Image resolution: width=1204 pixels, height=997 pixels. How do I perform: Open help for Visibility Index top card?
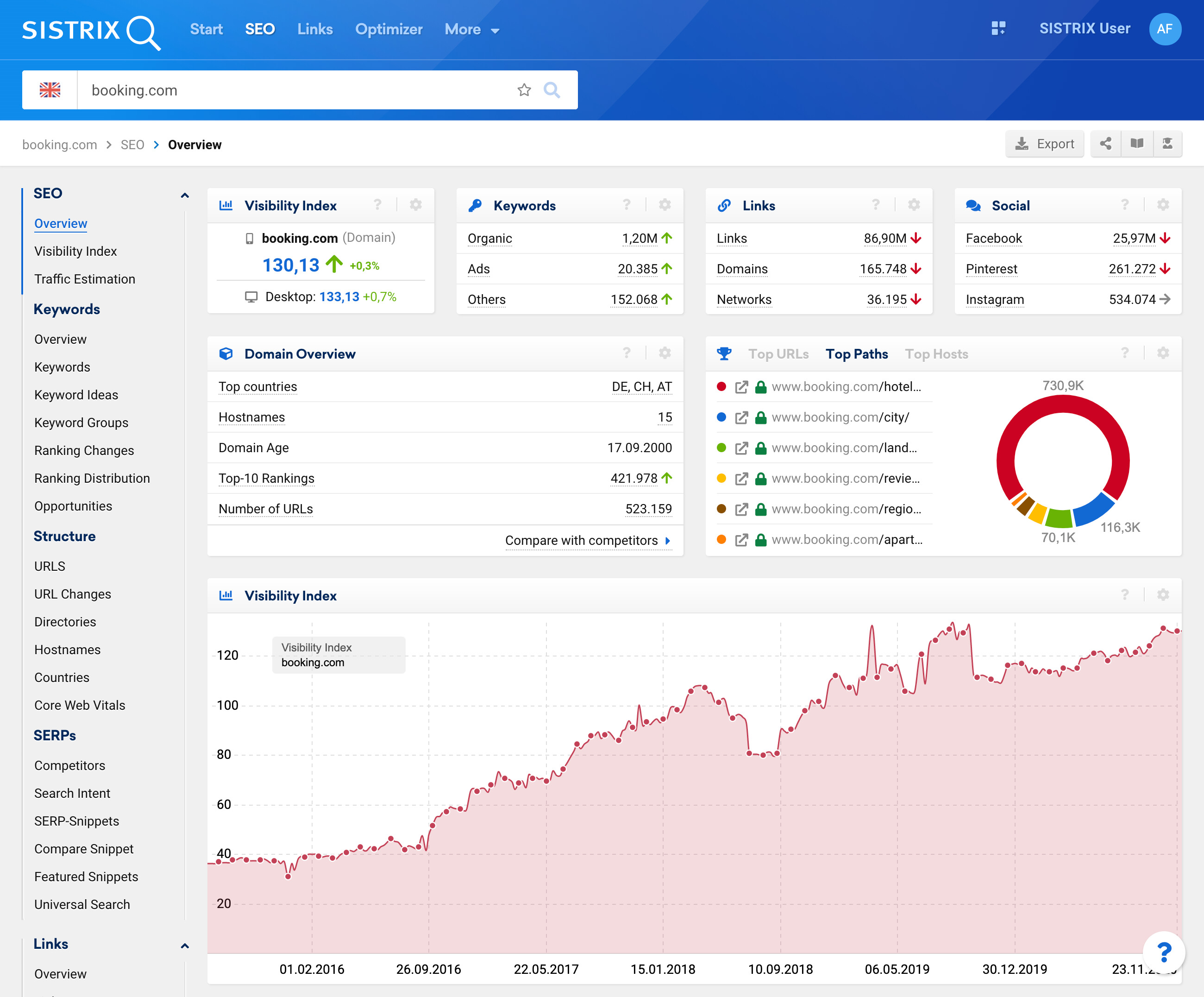[377, 205]
